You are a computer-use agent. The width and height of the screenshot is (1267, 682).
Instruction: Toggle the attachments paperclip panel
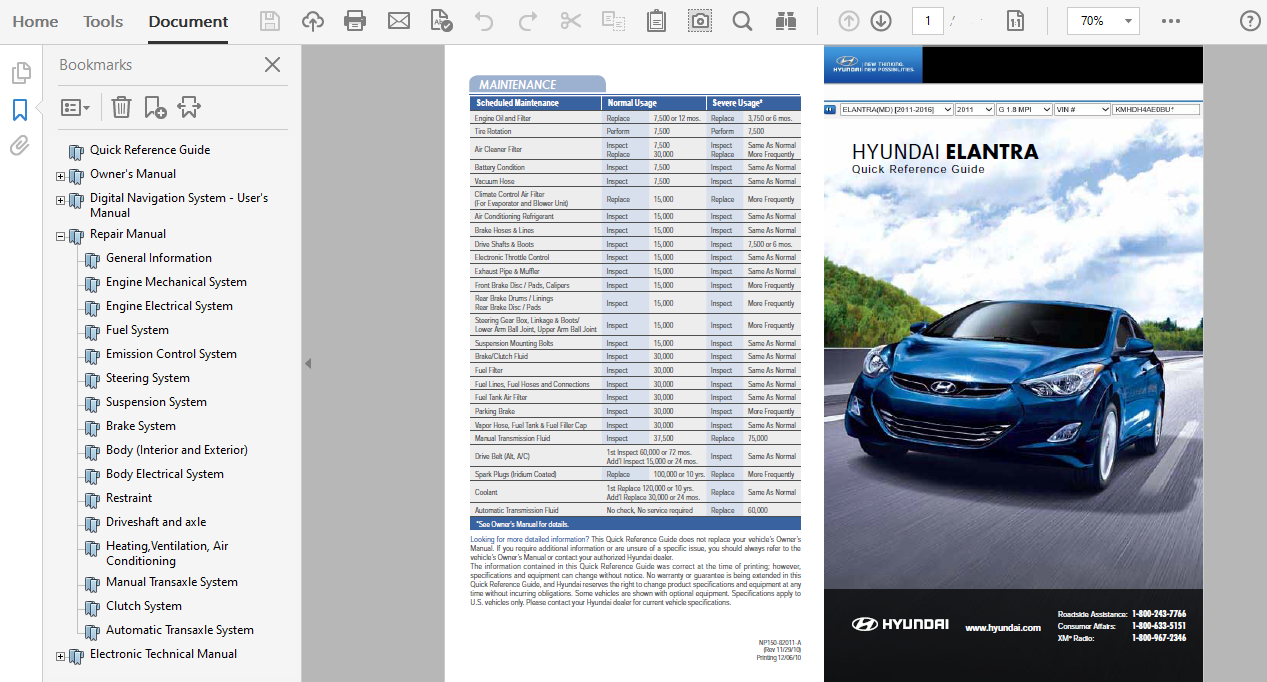pyautogui.click(x=20, y=147)
